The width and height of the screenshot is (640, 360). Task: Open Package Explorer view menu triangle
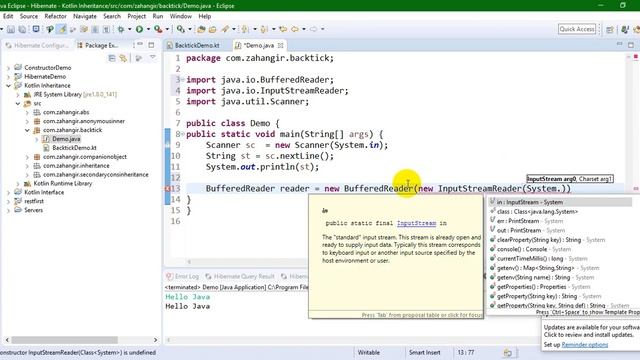pos(153,58)
